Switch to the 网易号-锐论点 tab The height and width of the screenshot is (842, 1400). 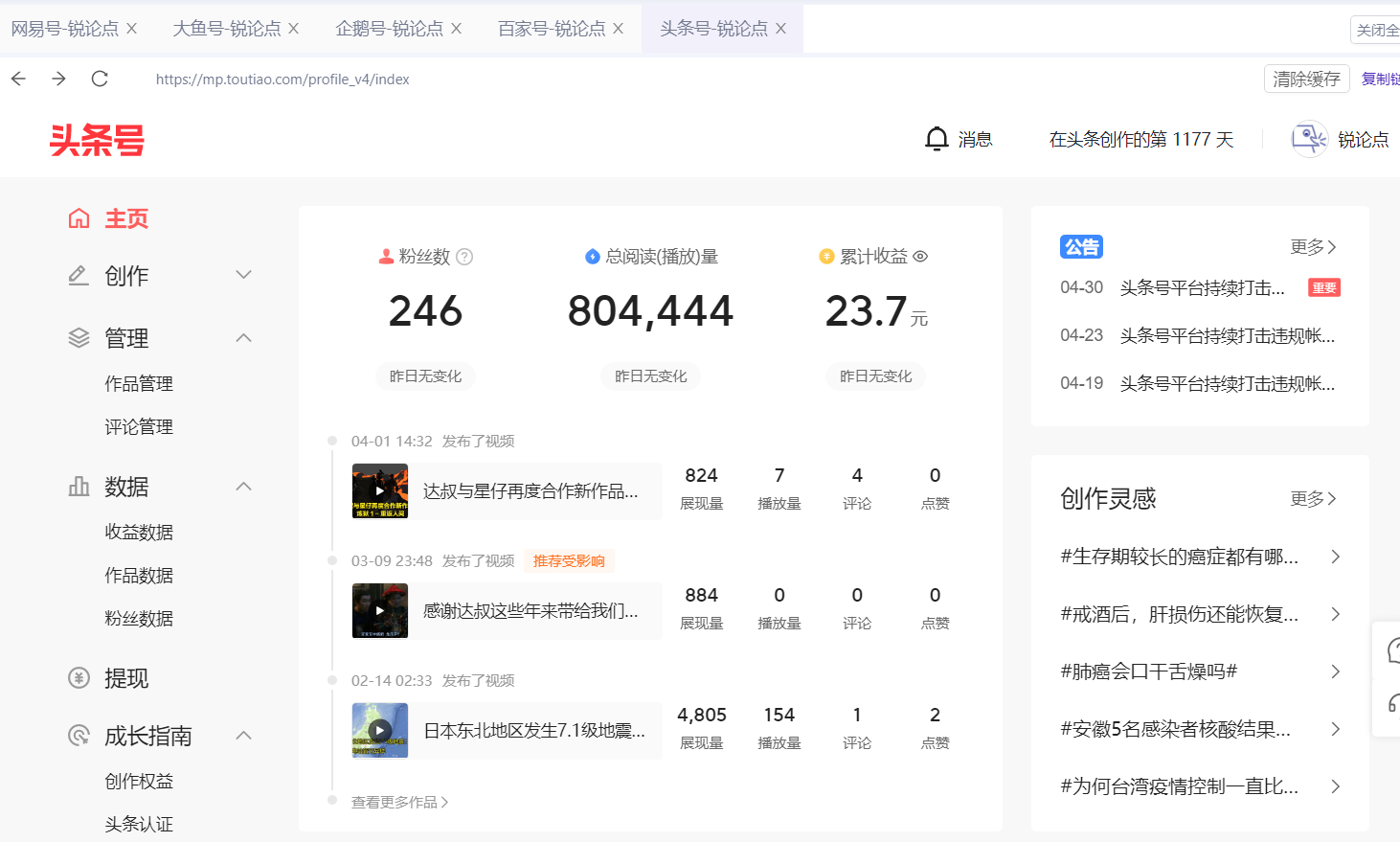pyautogui.click(x=67, y=28)
